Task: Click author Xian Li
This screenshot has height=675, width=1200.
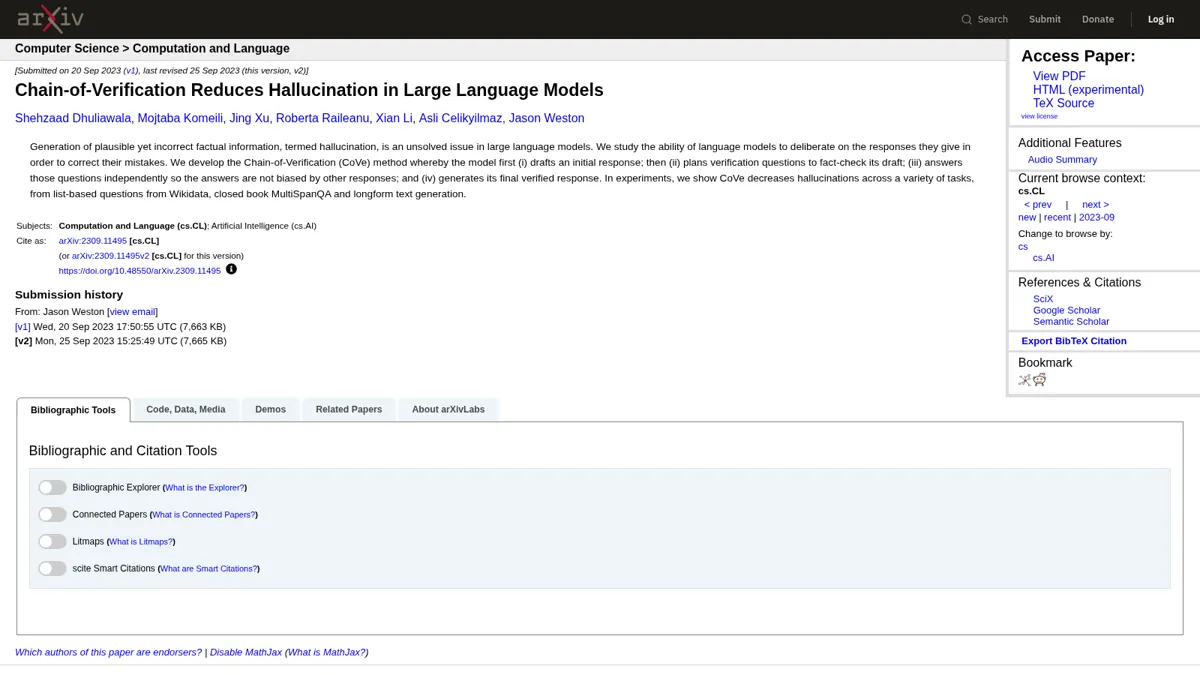Action: pyautogui.click(x=394, y=118)
